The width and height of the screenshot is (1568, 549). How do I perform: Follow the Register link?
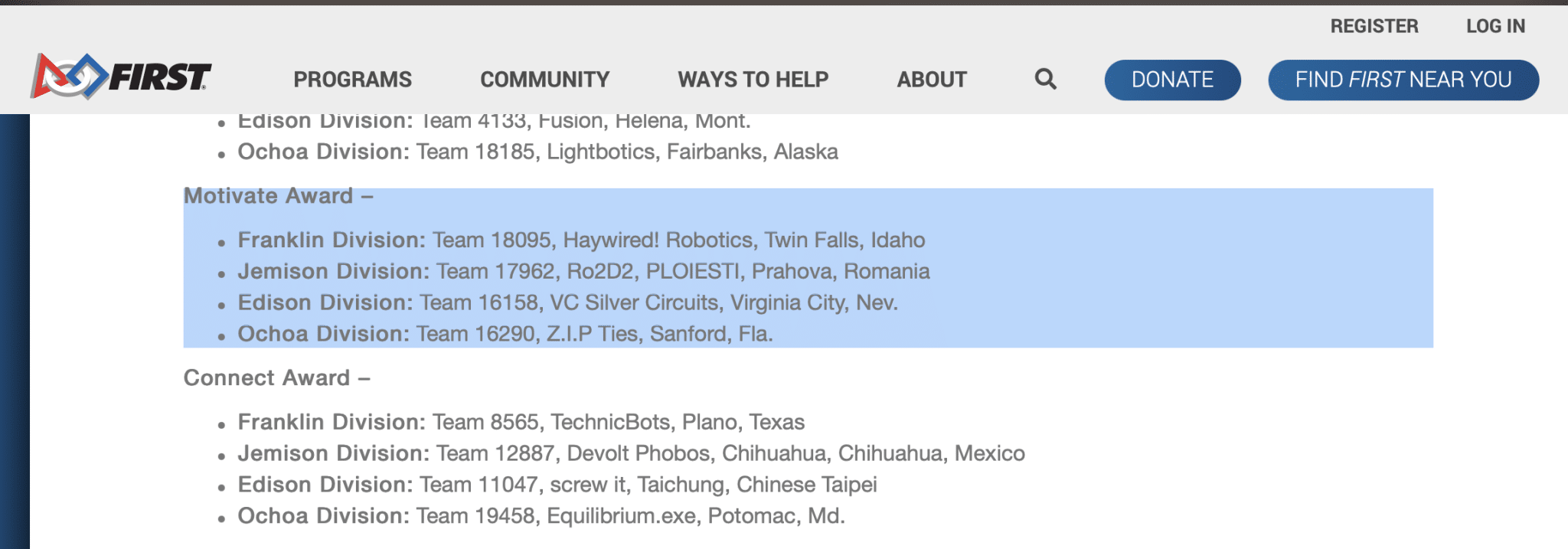coord(1374,26)
